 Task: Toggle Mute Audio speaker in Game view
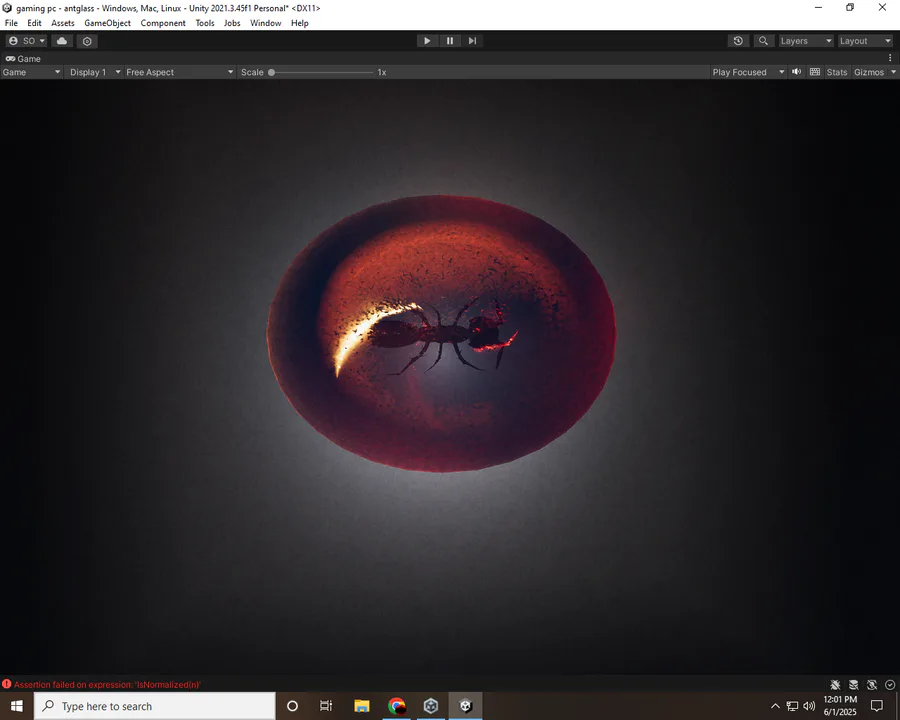(x=797, y=72)
